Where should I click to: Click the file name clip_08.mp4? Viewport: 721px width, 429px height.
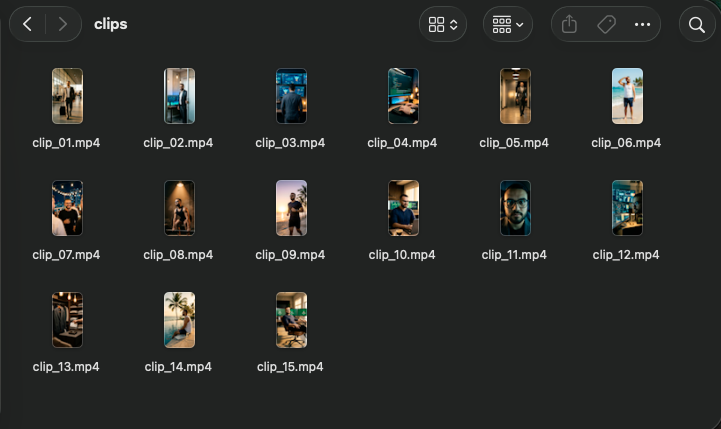178,255
